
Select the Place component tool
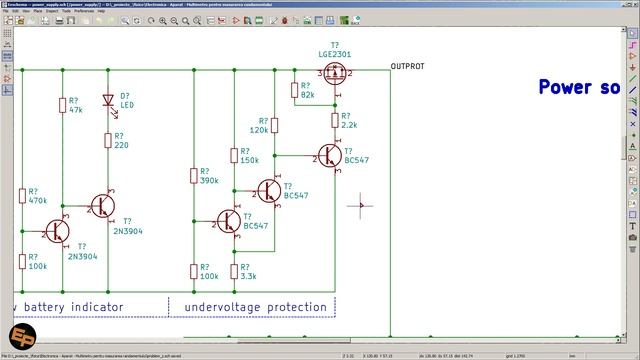pos(633,56)
